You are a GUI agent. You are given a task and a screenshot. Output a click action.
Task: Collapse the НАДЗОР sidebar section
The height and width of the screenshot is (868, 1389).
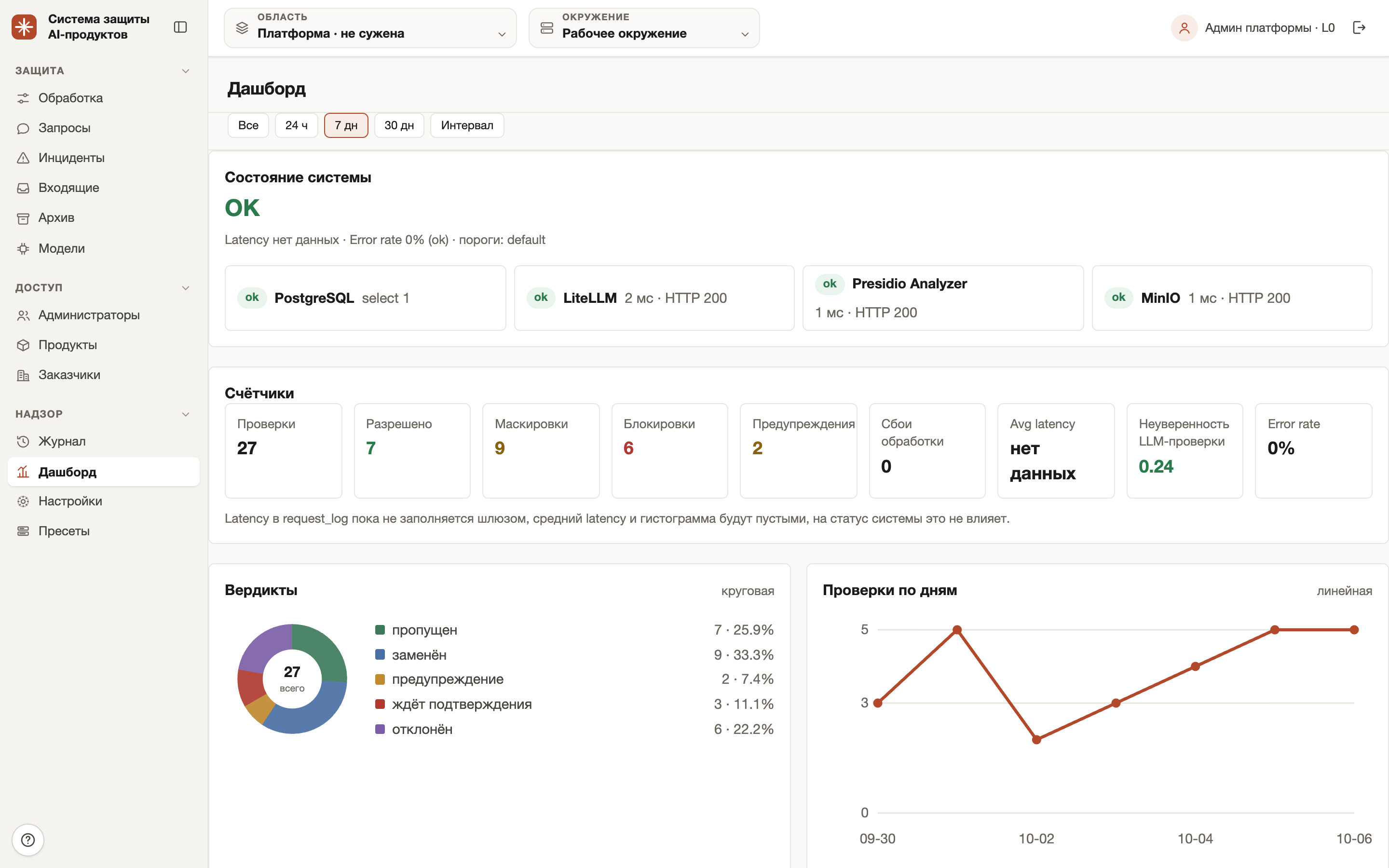coord(185,414)
